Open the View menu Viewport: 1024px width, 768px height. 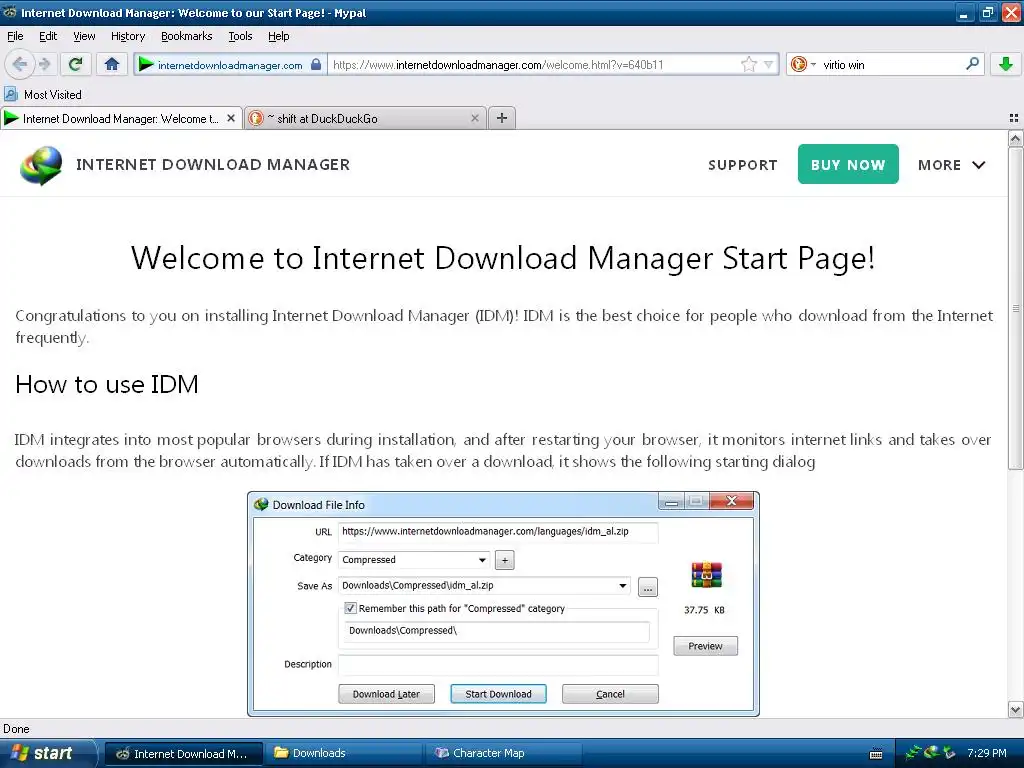pyautogui.click(x=84, y=37)
